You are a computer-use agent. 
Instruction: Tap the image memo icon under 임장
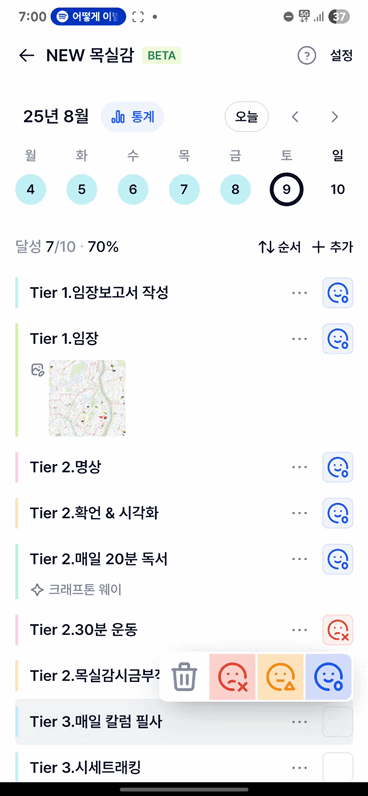point(37,370)
